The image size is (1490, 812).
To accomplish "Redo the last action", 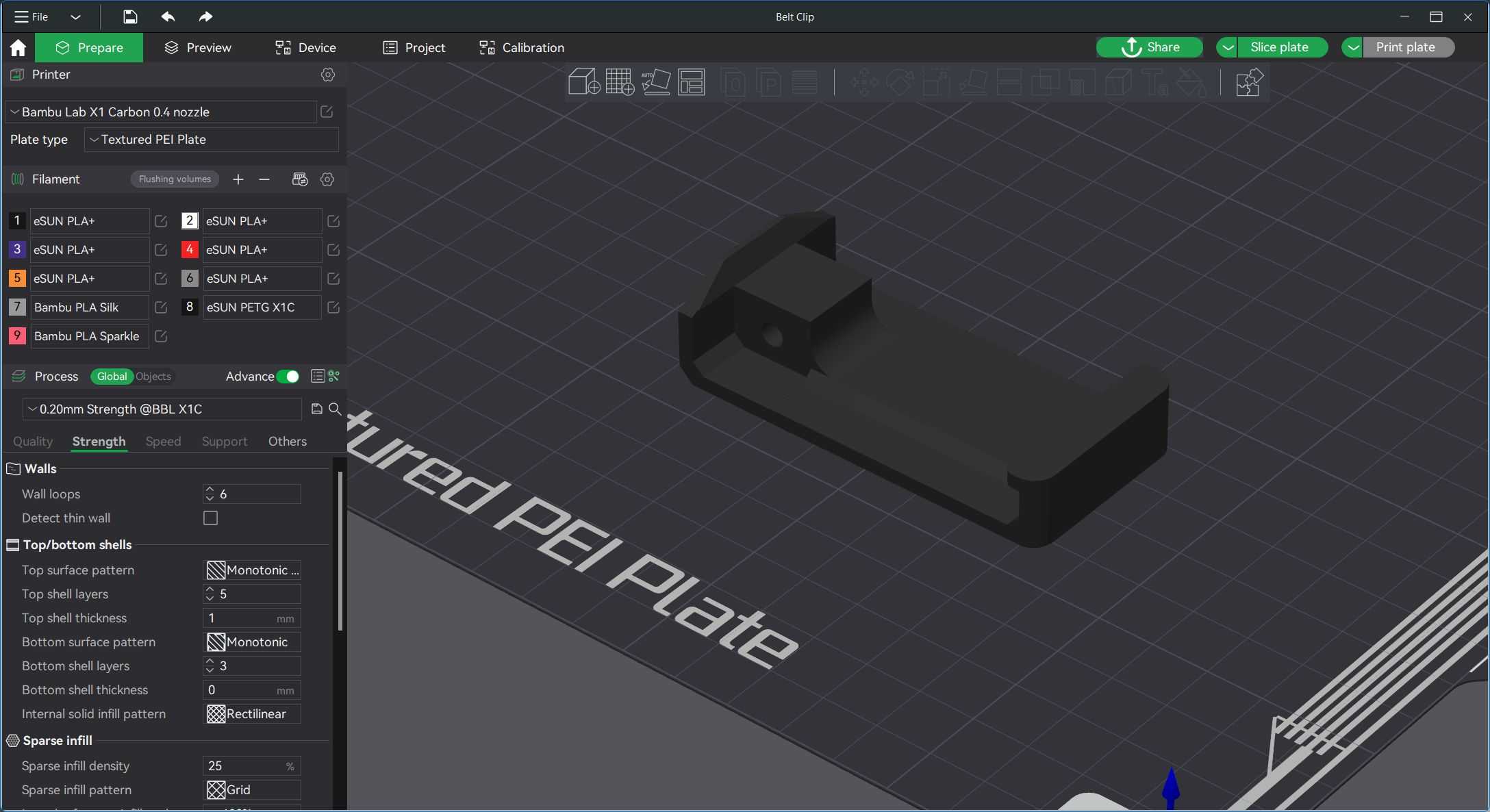I will coord(205,16).
